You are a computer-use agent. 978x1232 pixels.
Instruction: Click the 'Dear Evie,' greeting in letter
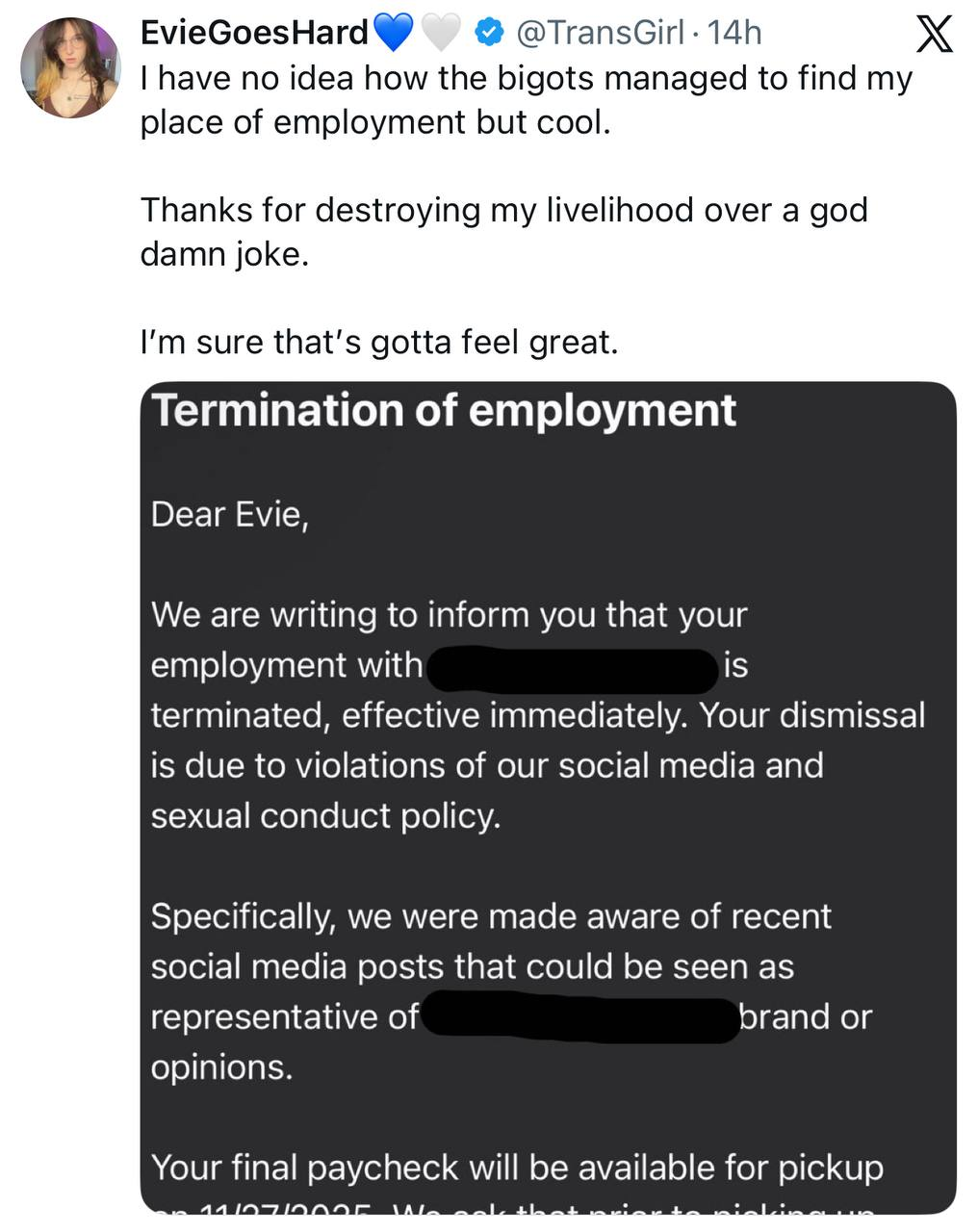229,515
